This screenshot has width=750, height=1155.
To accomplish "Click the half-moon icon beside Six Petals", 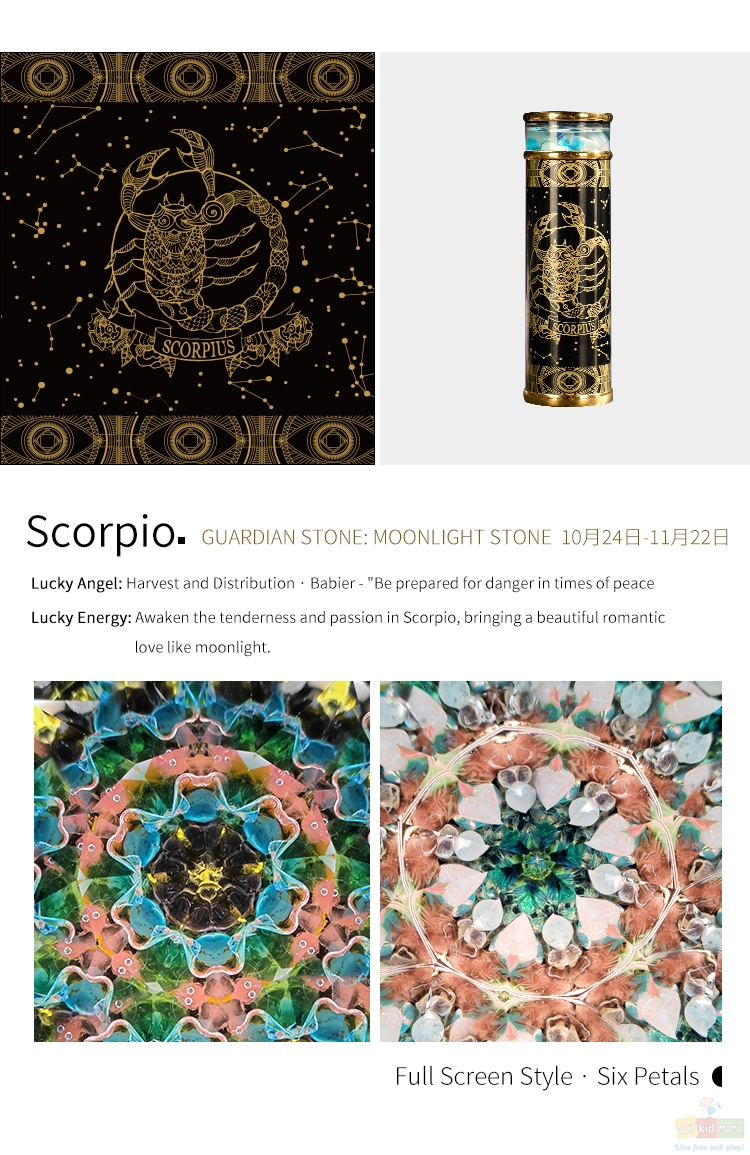I will pyautogui.click(x=717, y=1076).
